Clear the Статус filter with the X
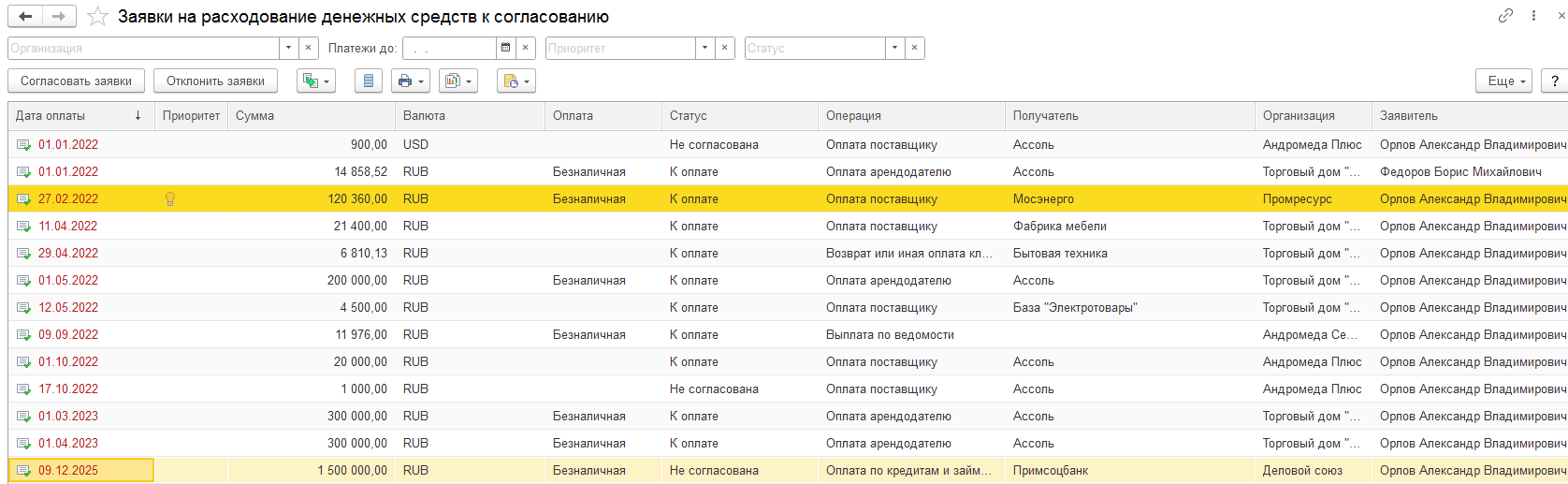The image size is (1568, 484). (x=914, y=48)
